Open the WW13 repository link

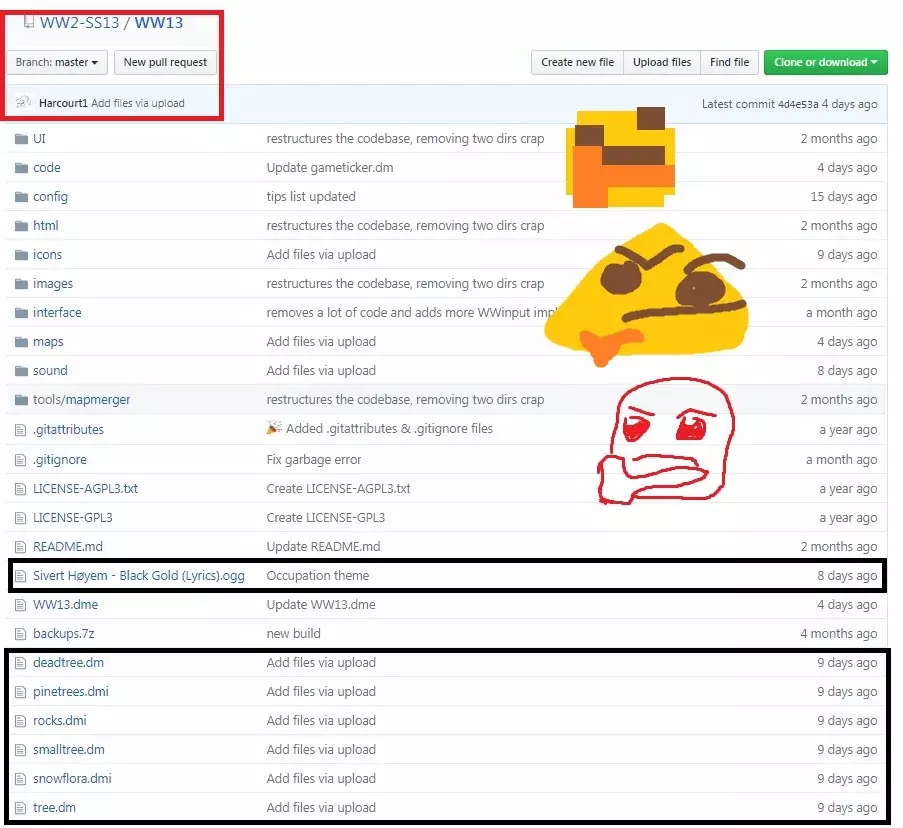click(159, 22)
